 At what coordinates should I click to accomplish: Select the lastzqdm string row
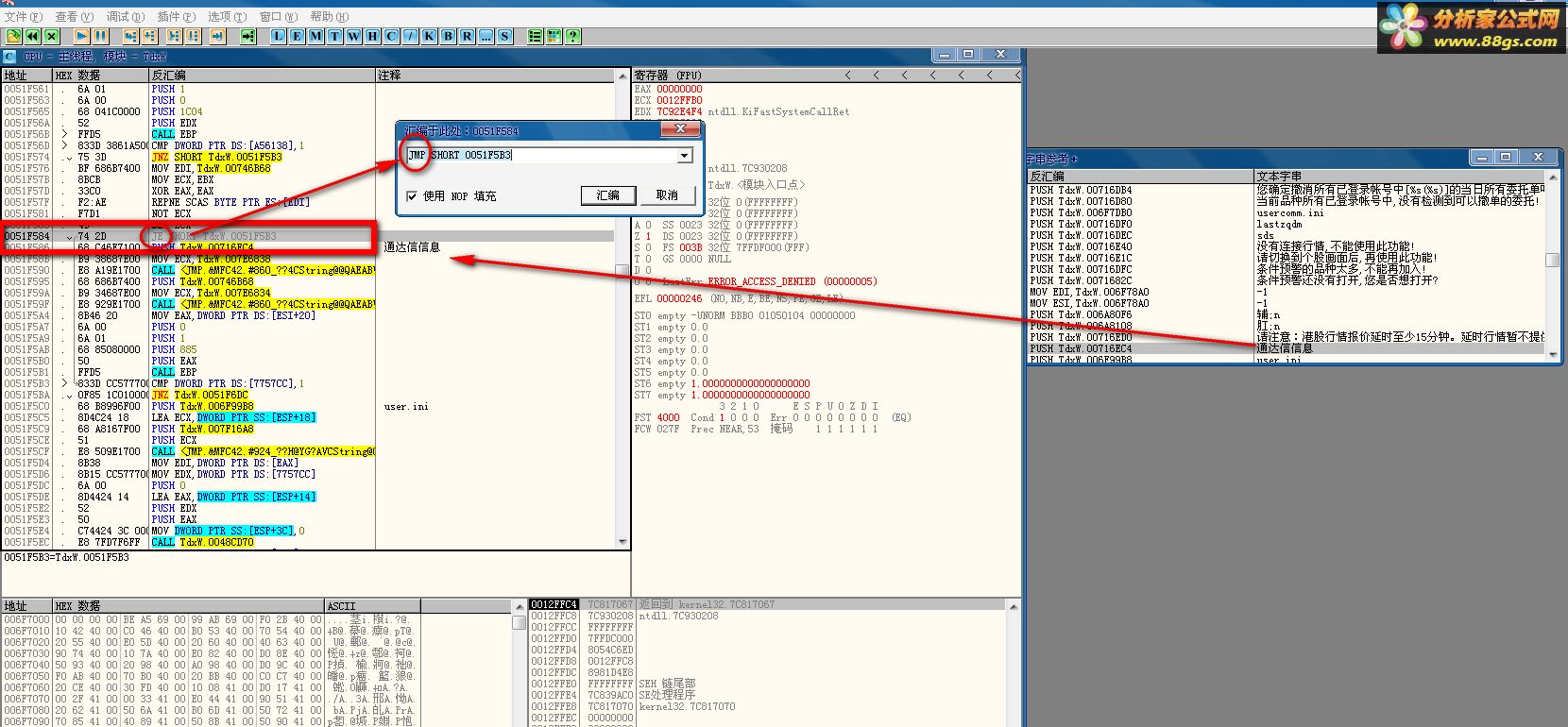[1287, 224]
